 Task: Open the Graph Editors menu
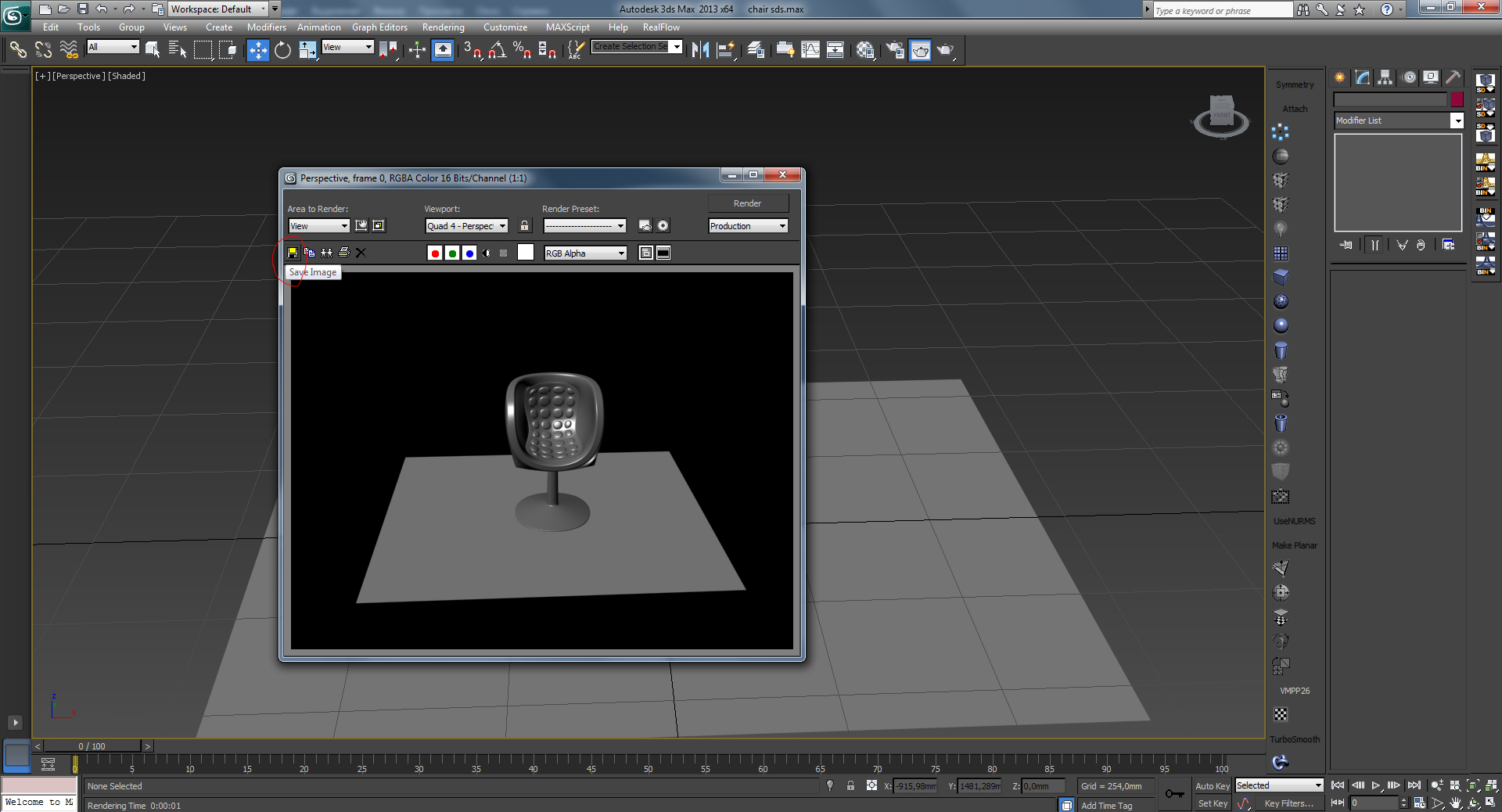tap(379, 27)
